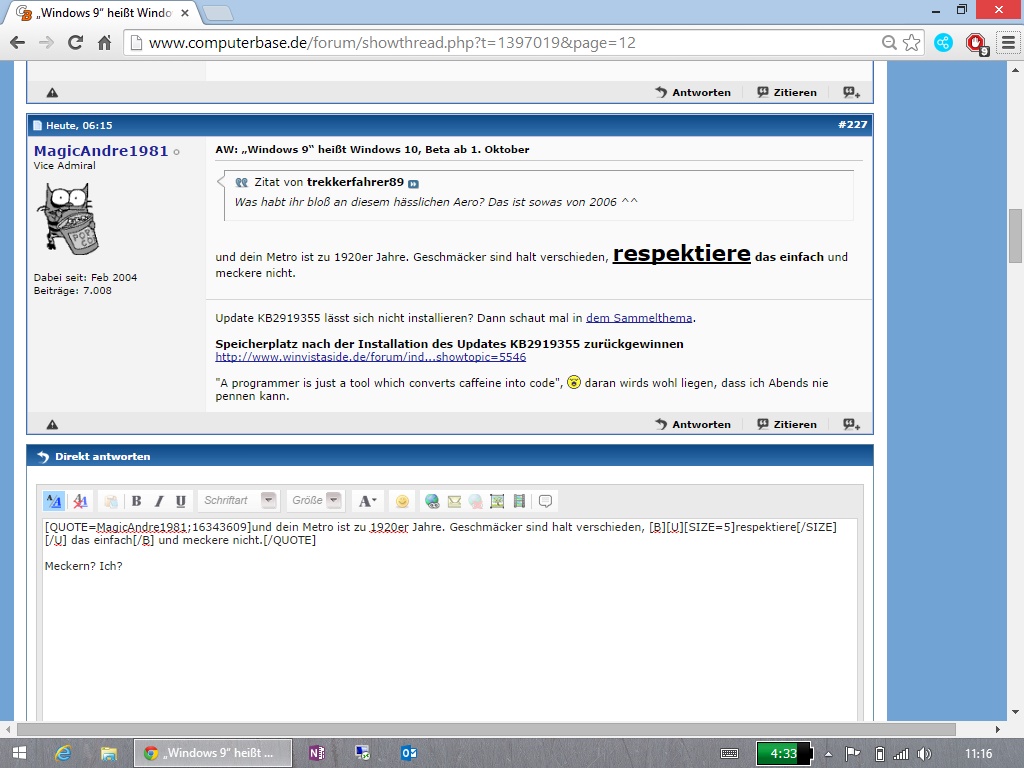
Task: Open the touch keyboard from the taskbar
Action: (x=729, y=754)
